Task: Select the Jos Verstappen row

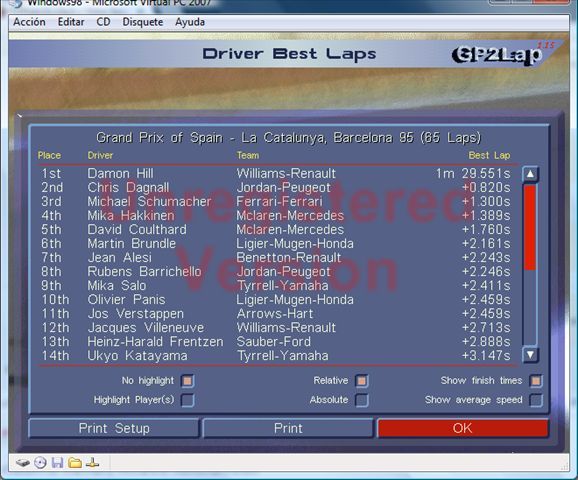Action: (276, 313)
